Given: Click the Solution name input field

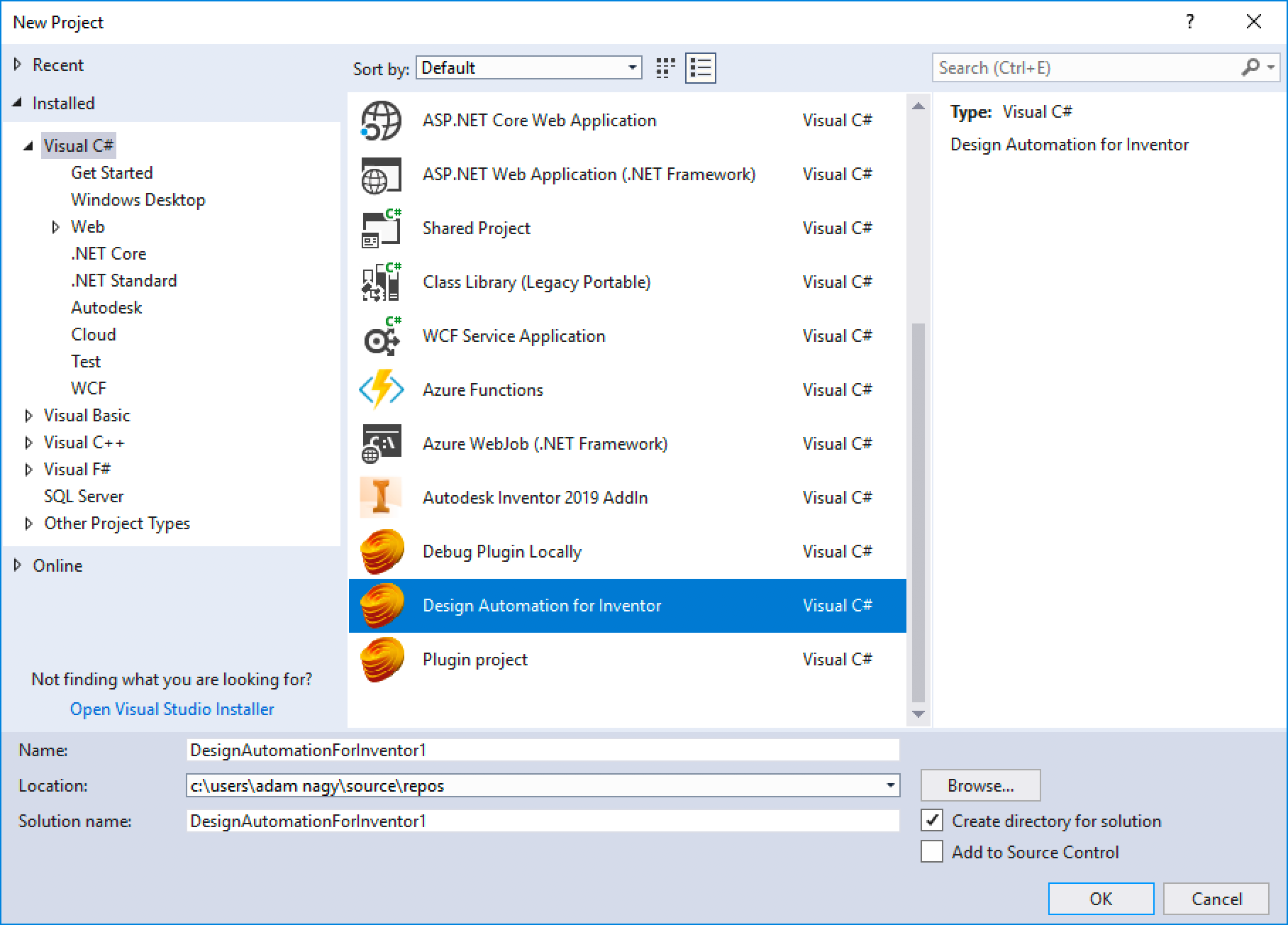Looking at the screenshot, I should pos(543,821).
